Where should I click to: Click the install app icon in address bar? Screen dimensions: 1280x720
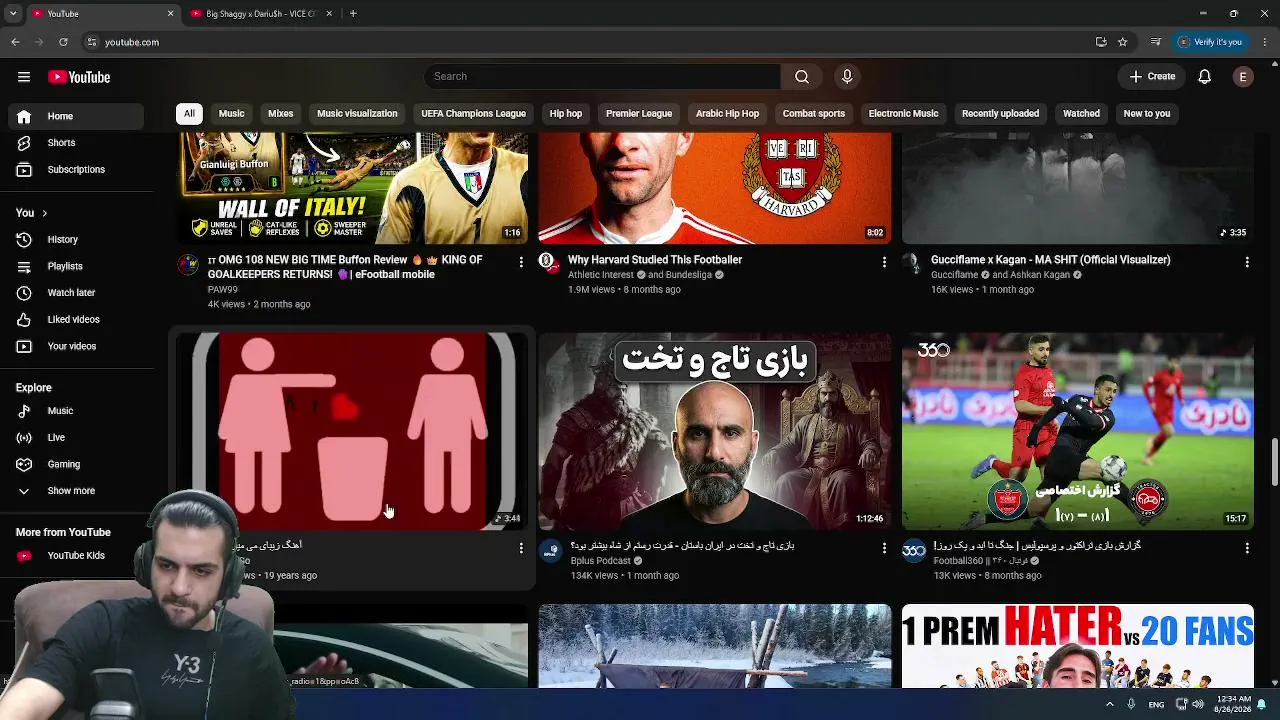(1101, 42)
